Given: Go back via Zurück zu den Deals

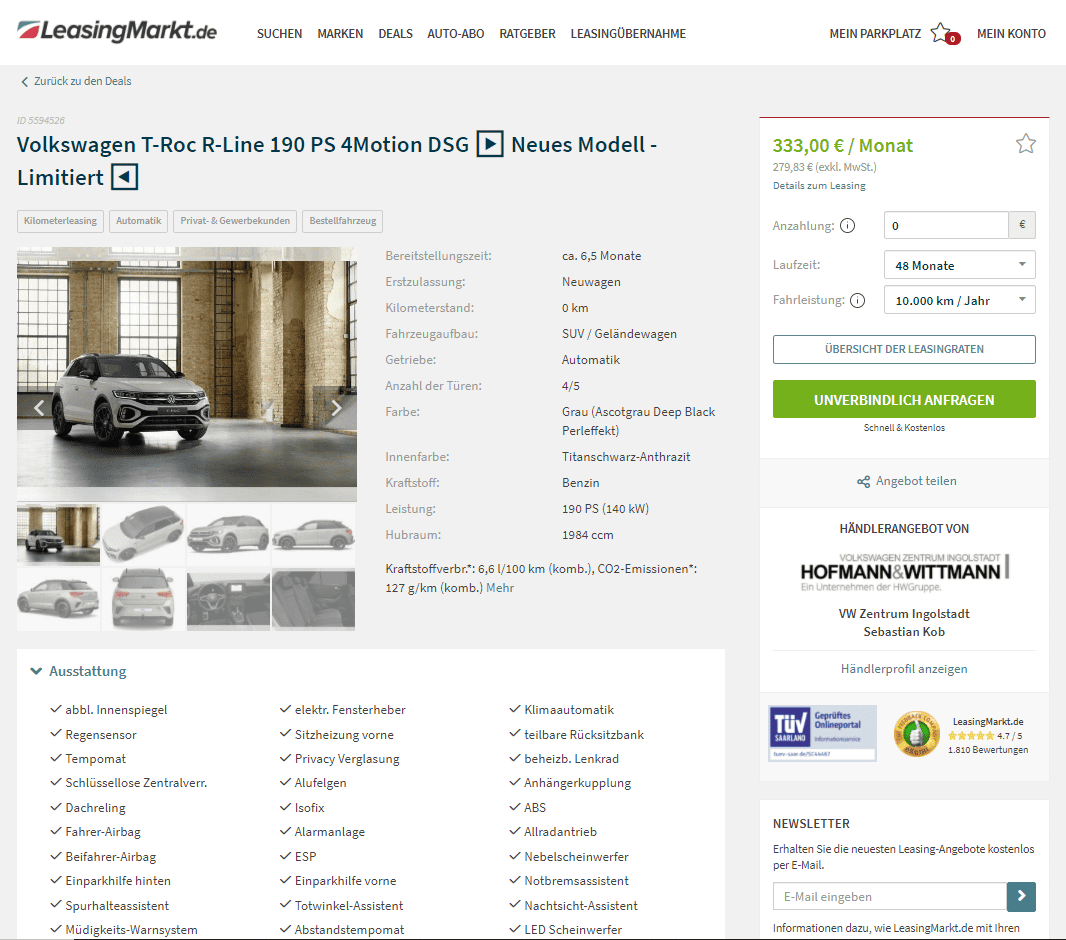Looking at the screenshot, I should point(76,82).
